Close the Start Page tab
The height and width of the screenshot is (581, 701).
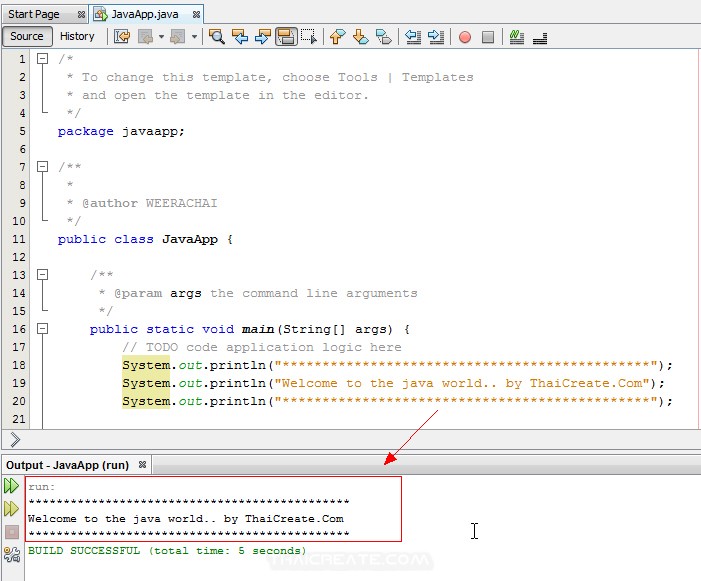[x=81, y=15]
